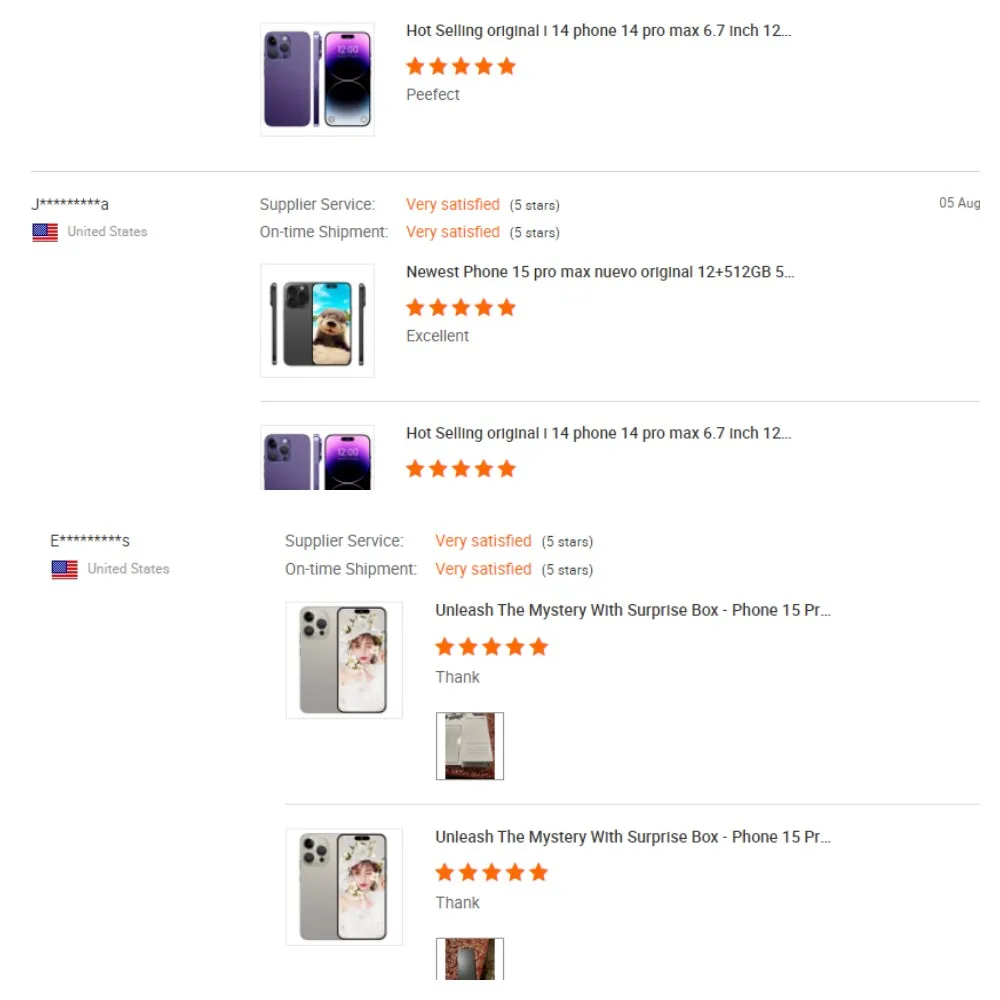Open the last Unleash The Mystery product thumbnail

344,886
